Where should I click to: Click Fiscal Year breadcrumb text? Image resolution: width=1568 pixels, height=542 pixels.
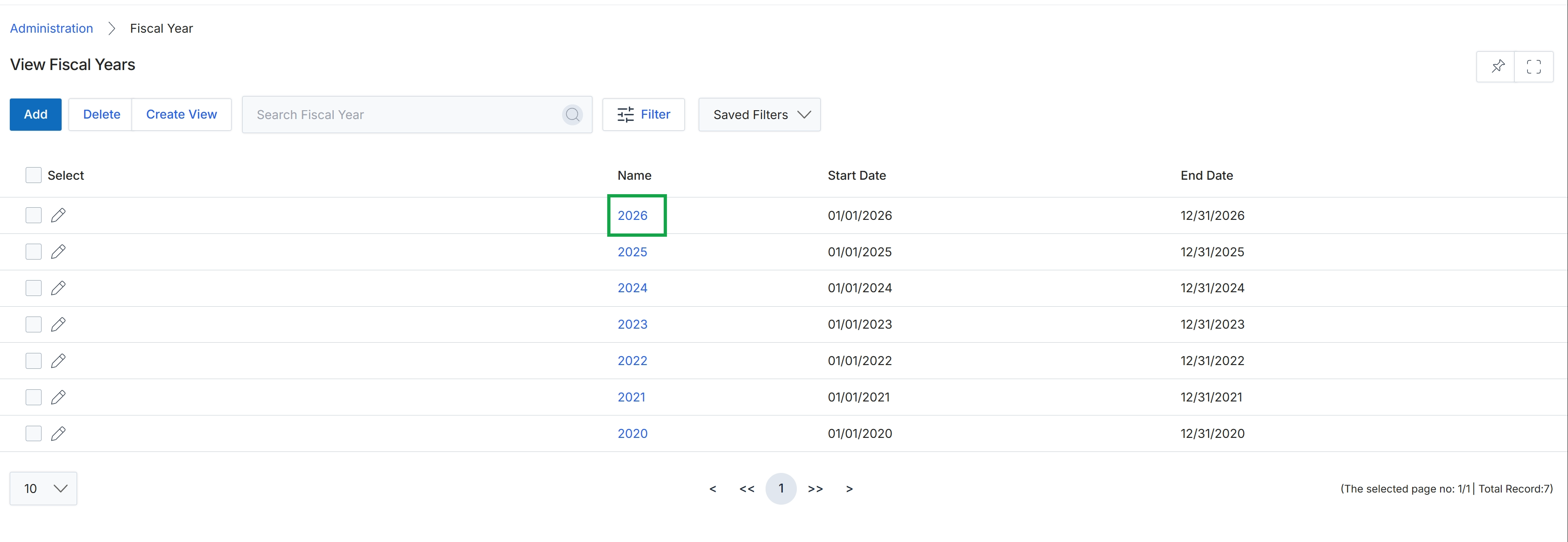162,28
